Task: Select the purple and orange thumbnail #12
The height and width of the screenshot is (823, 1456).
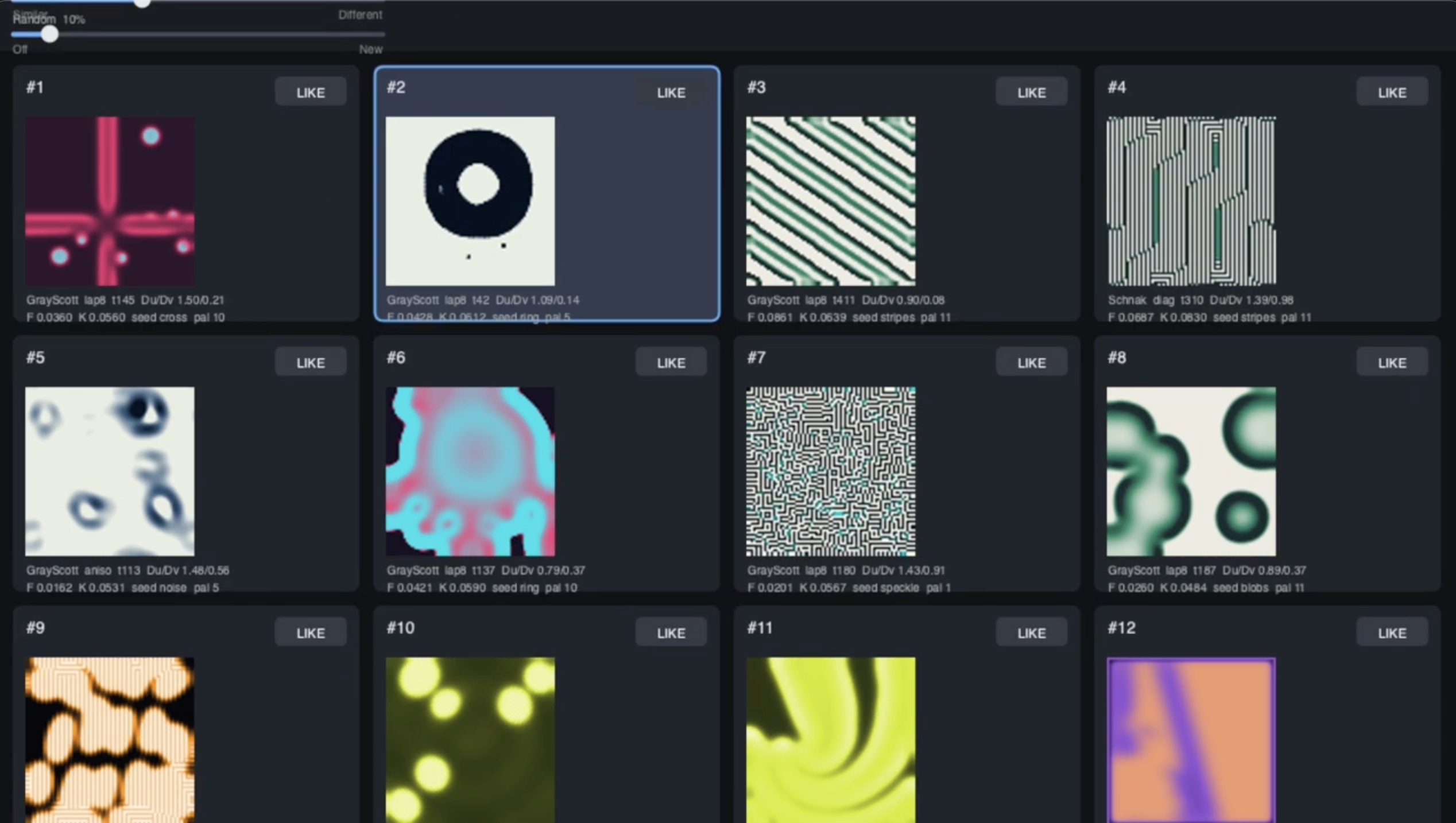Action: click(x=1191, y=740)
